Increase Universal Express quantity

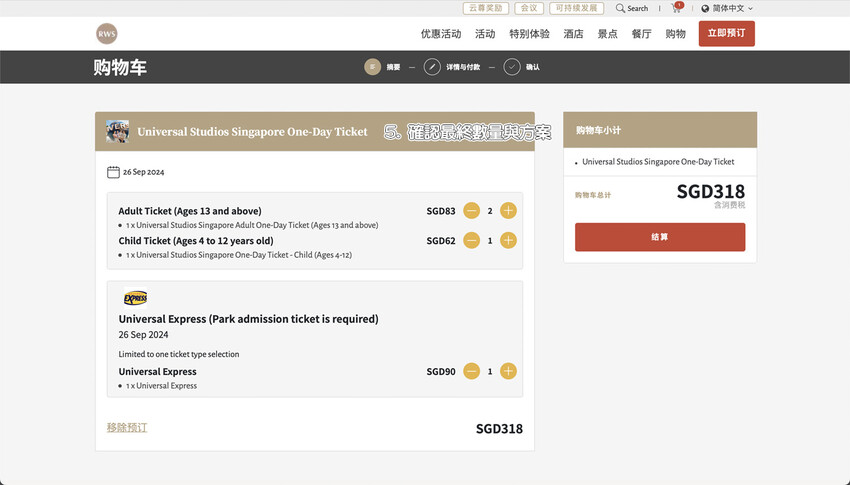508,371
